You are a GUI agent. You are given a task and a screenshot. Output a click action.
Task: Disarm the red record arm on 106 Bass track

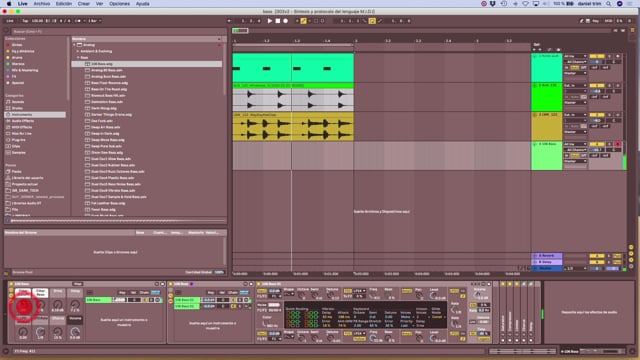[618, 144]
